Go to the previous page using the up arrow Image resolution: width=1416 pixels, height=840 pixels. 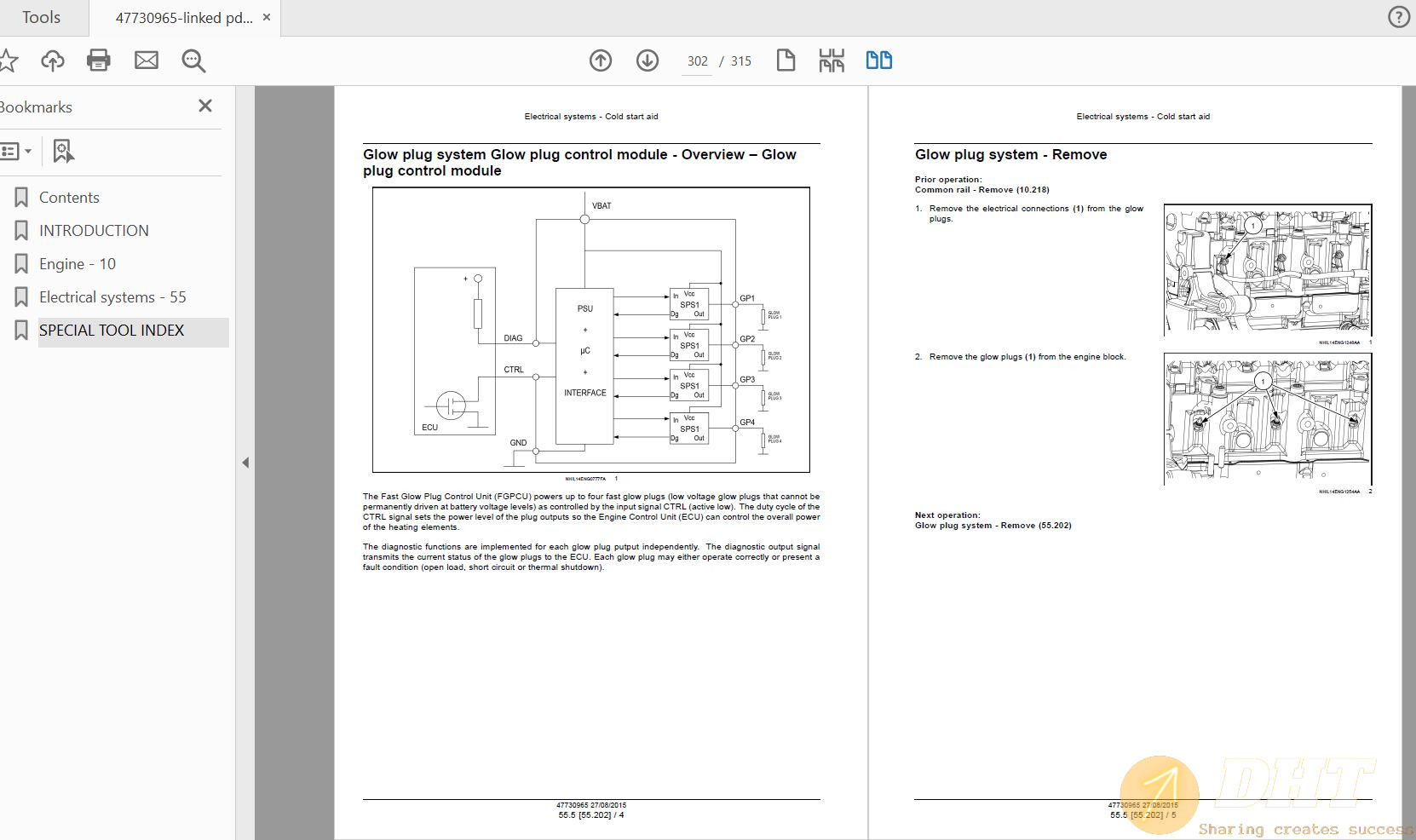coord(601,60)
